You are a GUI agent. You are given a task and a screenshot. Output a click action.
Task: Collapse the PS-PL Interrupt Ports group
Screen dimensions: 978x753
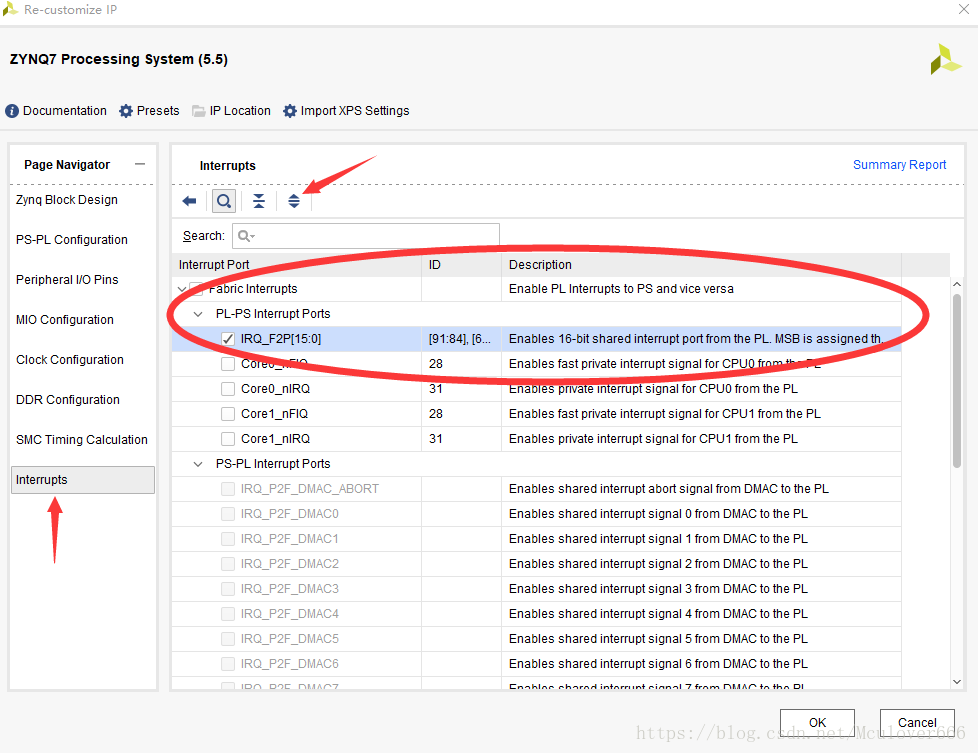pyautogui.click(x=198, y=464)
